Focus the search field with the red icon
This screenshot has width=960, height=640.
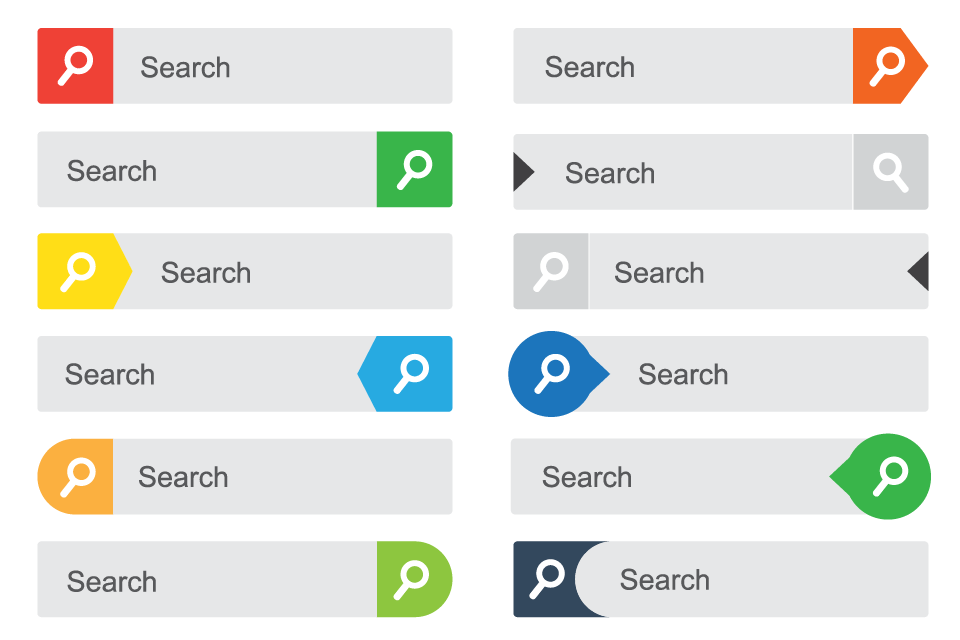[x=282, y=66]
